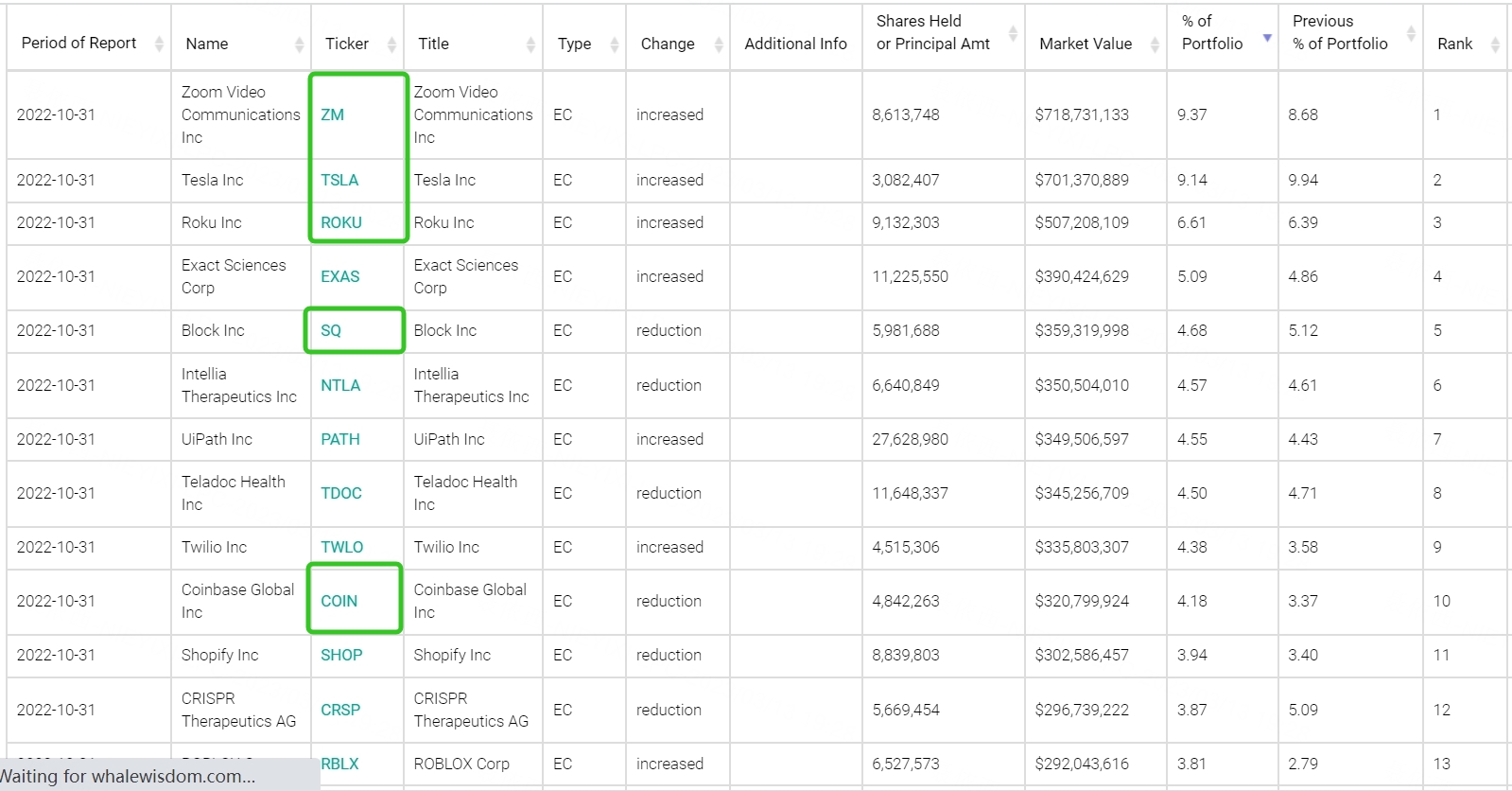
Task: Sort by Shares Held or Principal Amt arrows
Action: click(1013, 33)
